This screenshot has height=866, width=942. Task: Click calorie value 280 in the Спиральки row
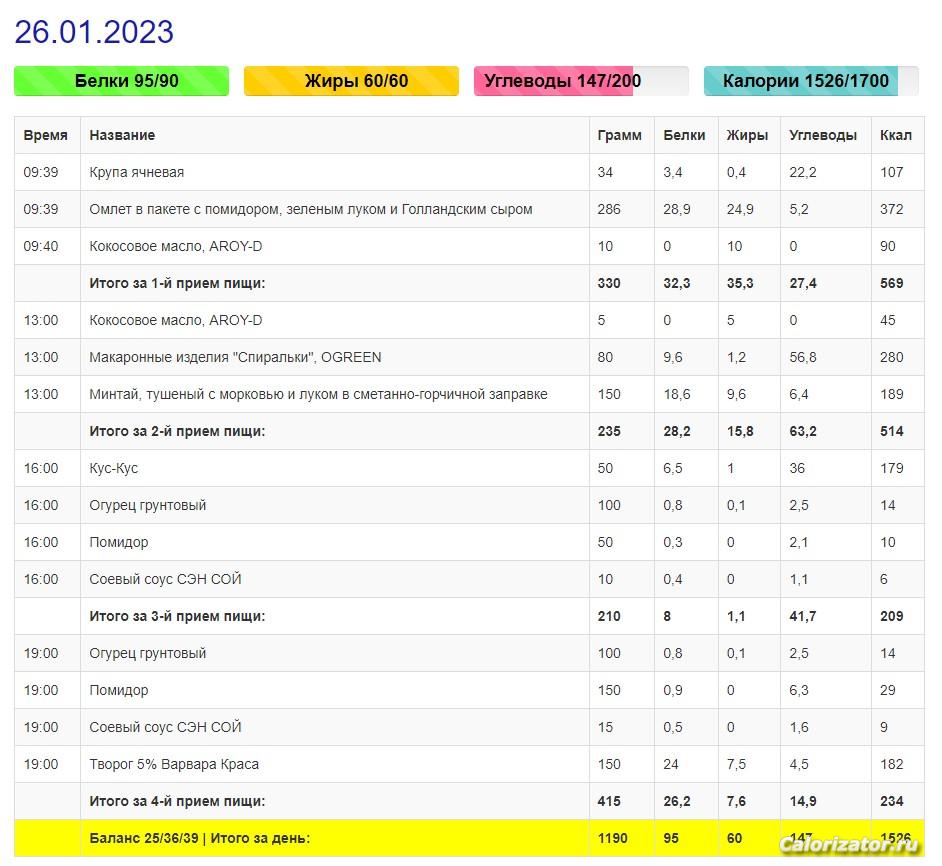pos(892,358)
